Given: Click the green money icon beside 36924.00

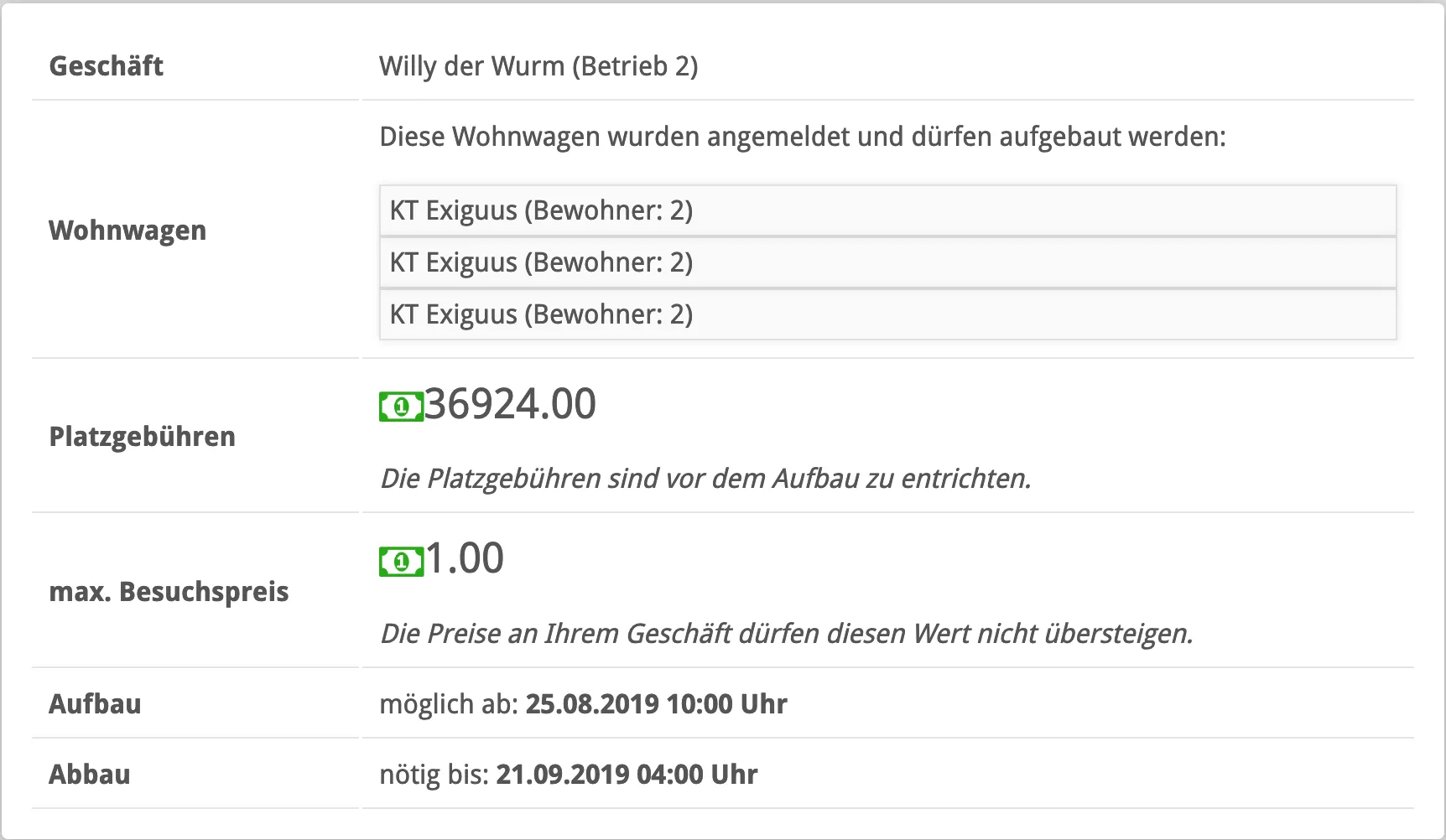Looking at the screenshot, I should click(401, 407).
